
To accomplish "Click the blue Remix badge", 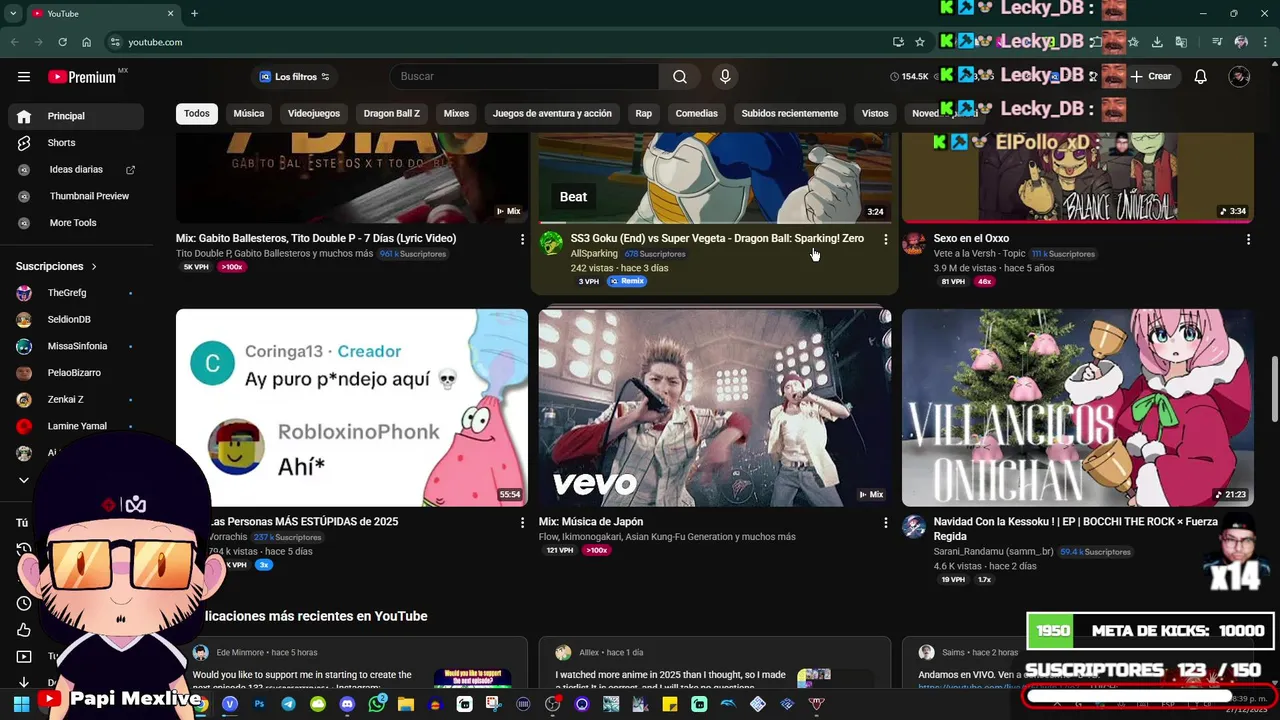I will pos(628,282).
